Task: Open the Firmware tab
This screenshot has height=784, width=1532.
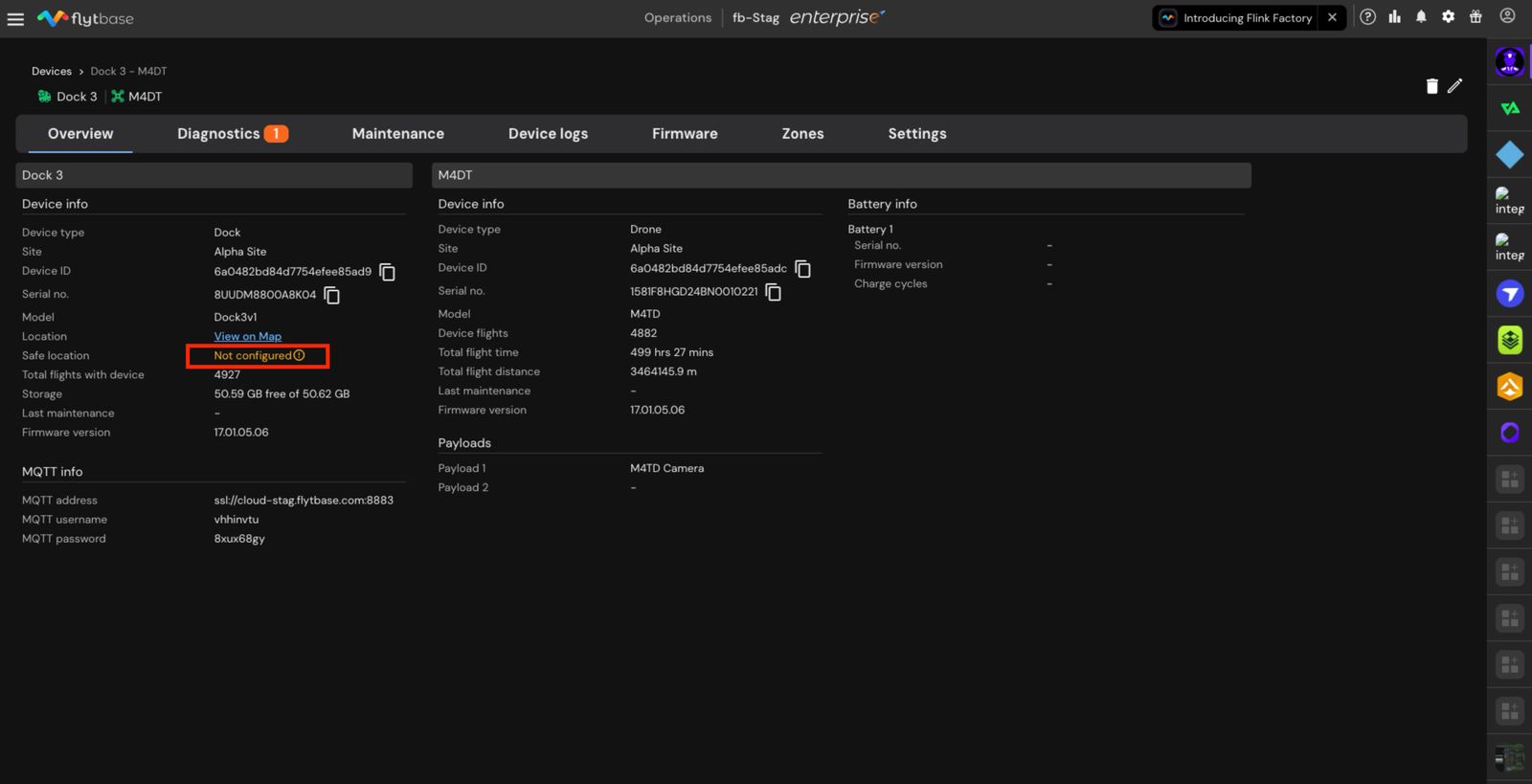Action: 685,134
